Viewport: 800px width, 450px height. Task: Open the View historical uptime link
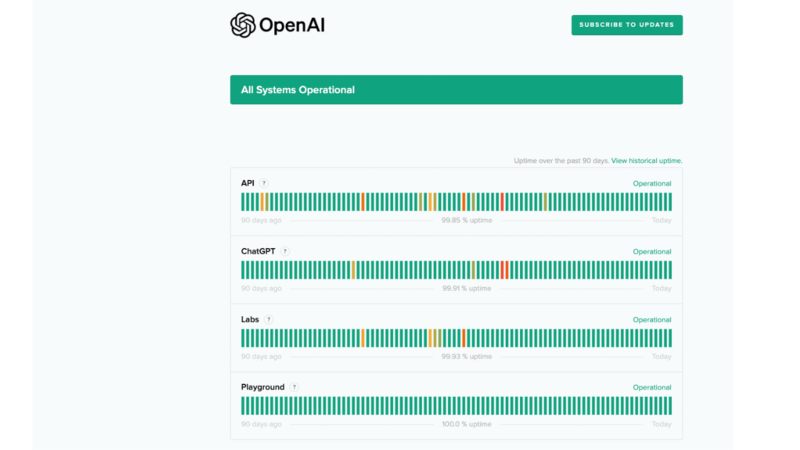click(x=646, y=161)
